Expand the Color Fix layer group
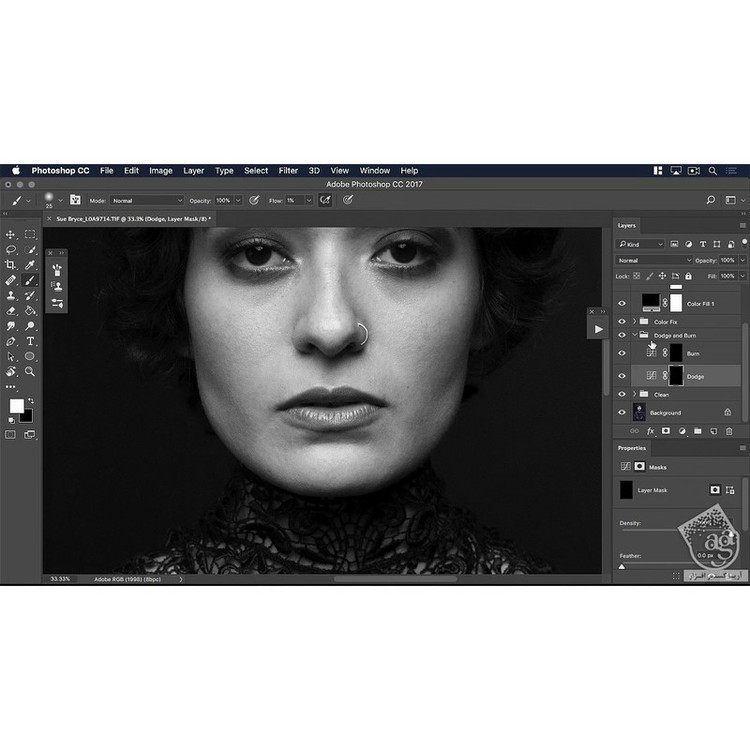Image resolution: width=750 pixels, height=750 pixels. click(635, 322)
